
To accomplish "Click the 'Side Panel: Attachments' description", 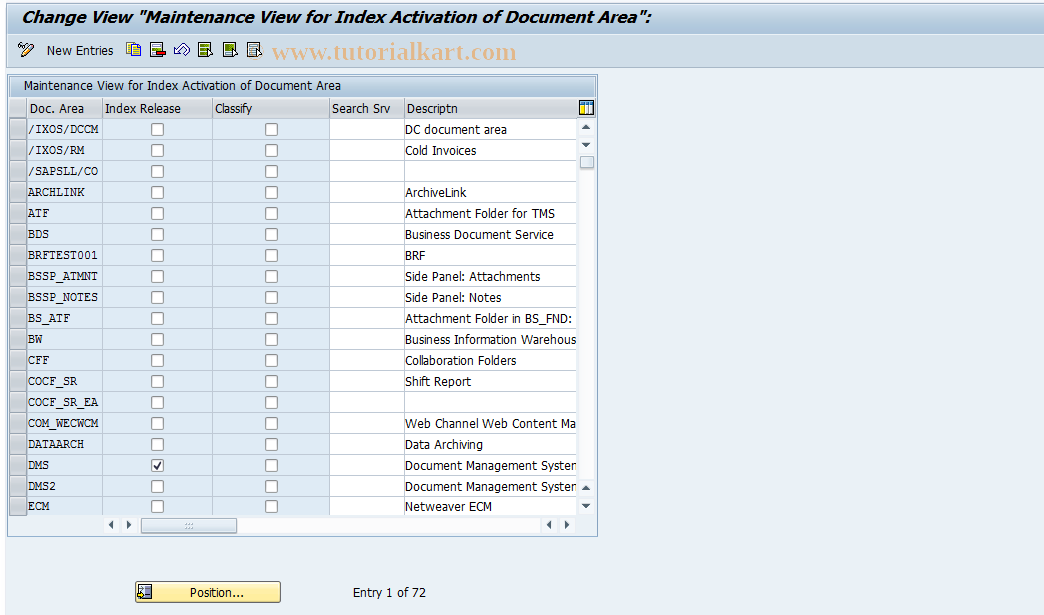I will pyautogui.click(x=490, y=276).
